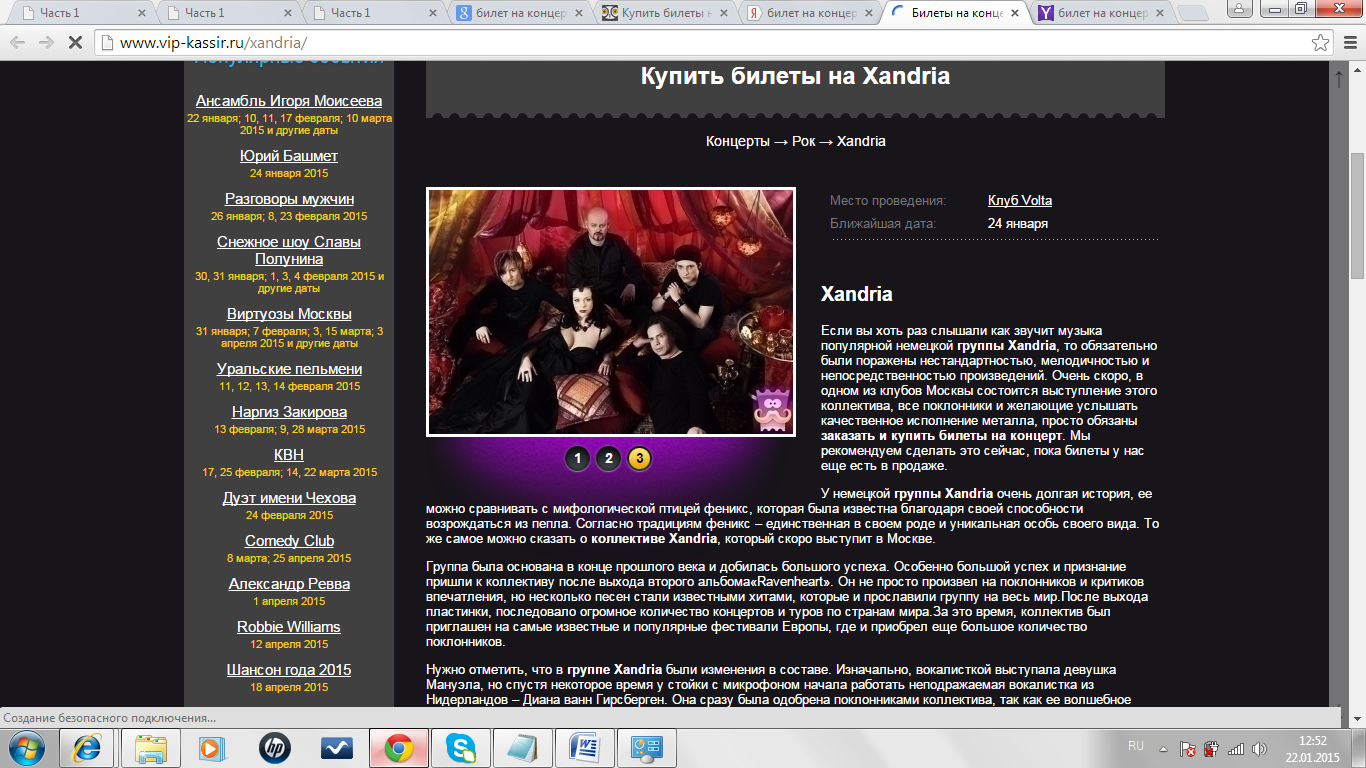
Task: Open Windows Media Player in taskbar
Action: (211, 748)
